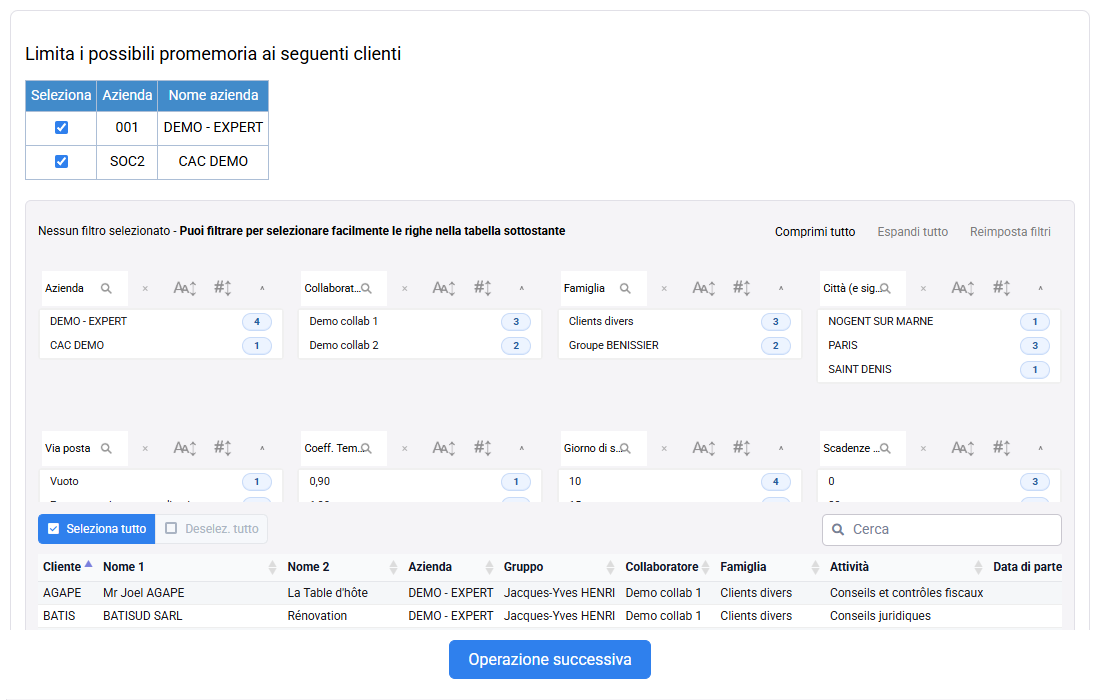The height and width of the screenshot is (700, 1100).
Task: Filter by Vuoto in Via posta
Action: 161,481
